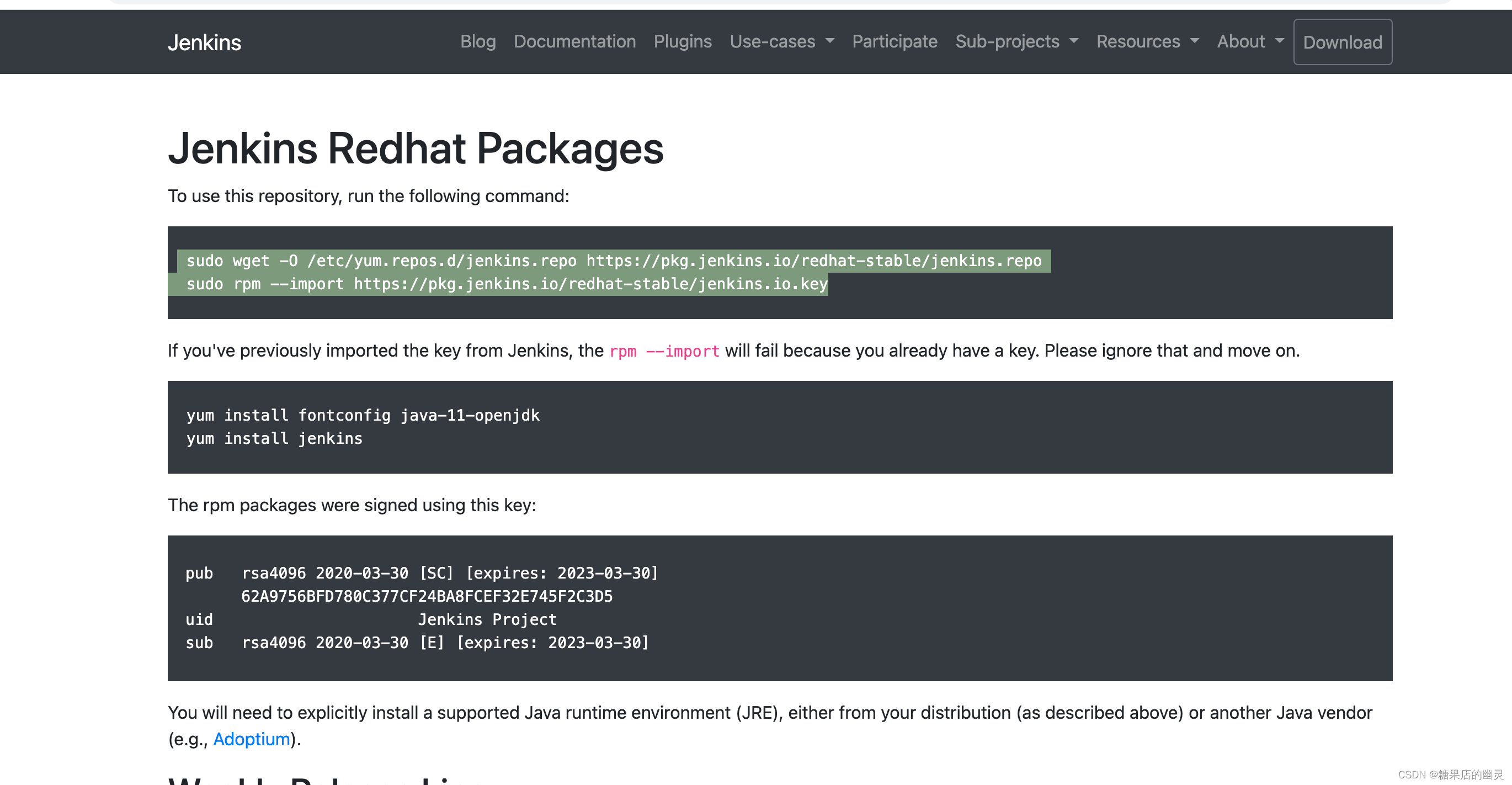This screenshot has height=785, width=1512.
Task: Click the sudo rpm --import command line
Action: 507,284
